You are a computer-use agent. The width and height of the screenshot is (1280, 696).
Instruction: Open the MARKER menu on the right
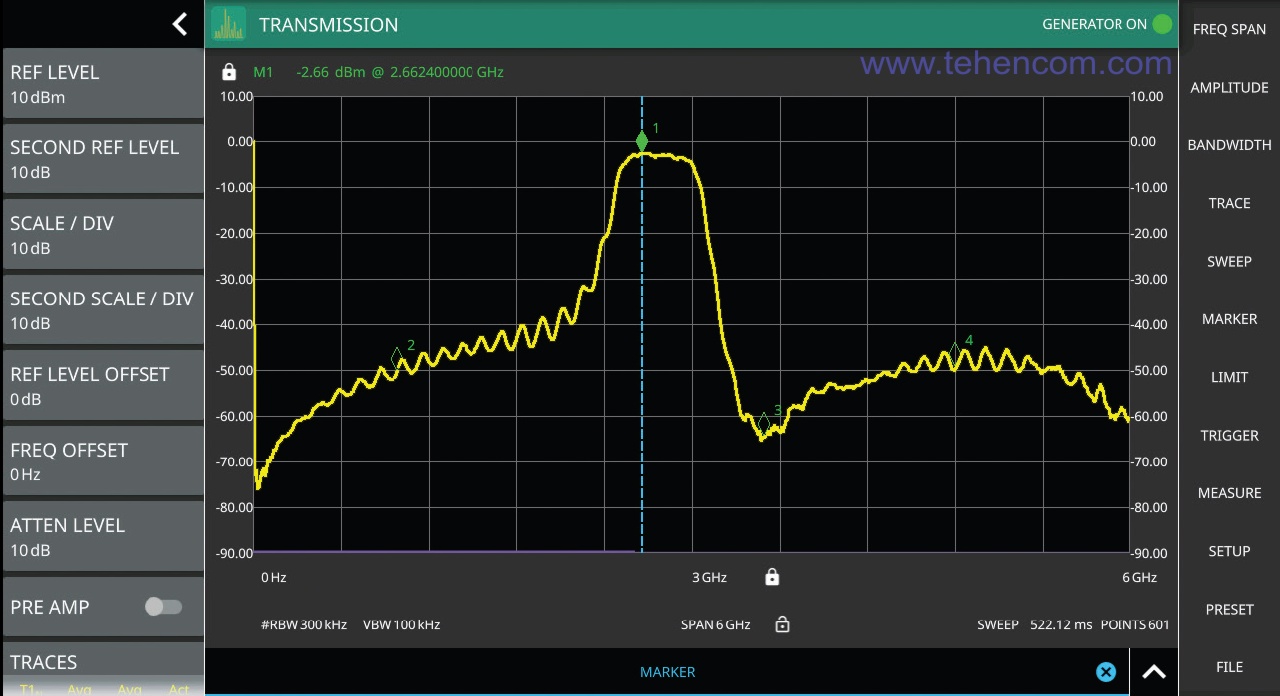click(x=1229, y=319)
